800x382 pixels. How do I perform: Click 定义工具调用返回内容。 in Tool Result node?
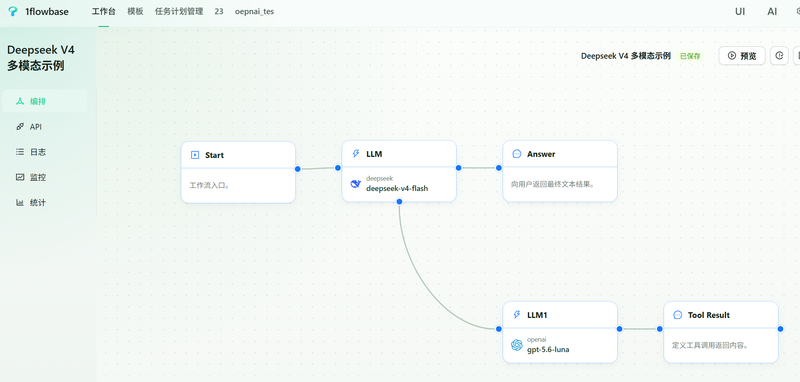click(710, 345)
